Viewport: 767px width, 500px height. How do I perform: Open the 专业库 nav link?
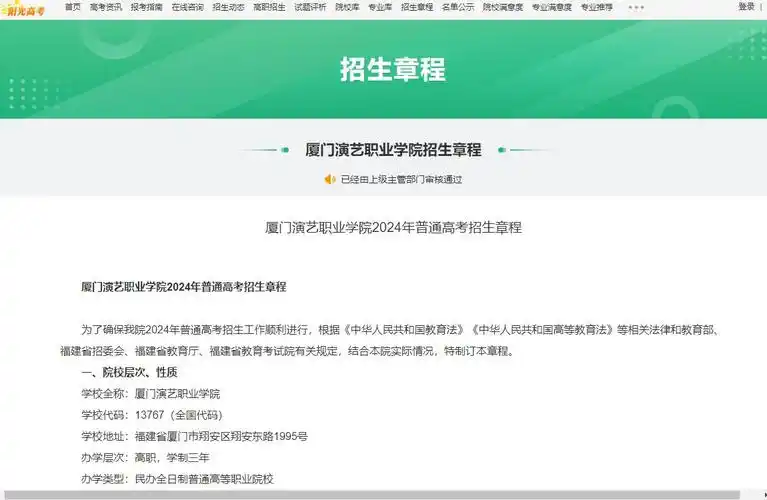(x=380, y=7)
